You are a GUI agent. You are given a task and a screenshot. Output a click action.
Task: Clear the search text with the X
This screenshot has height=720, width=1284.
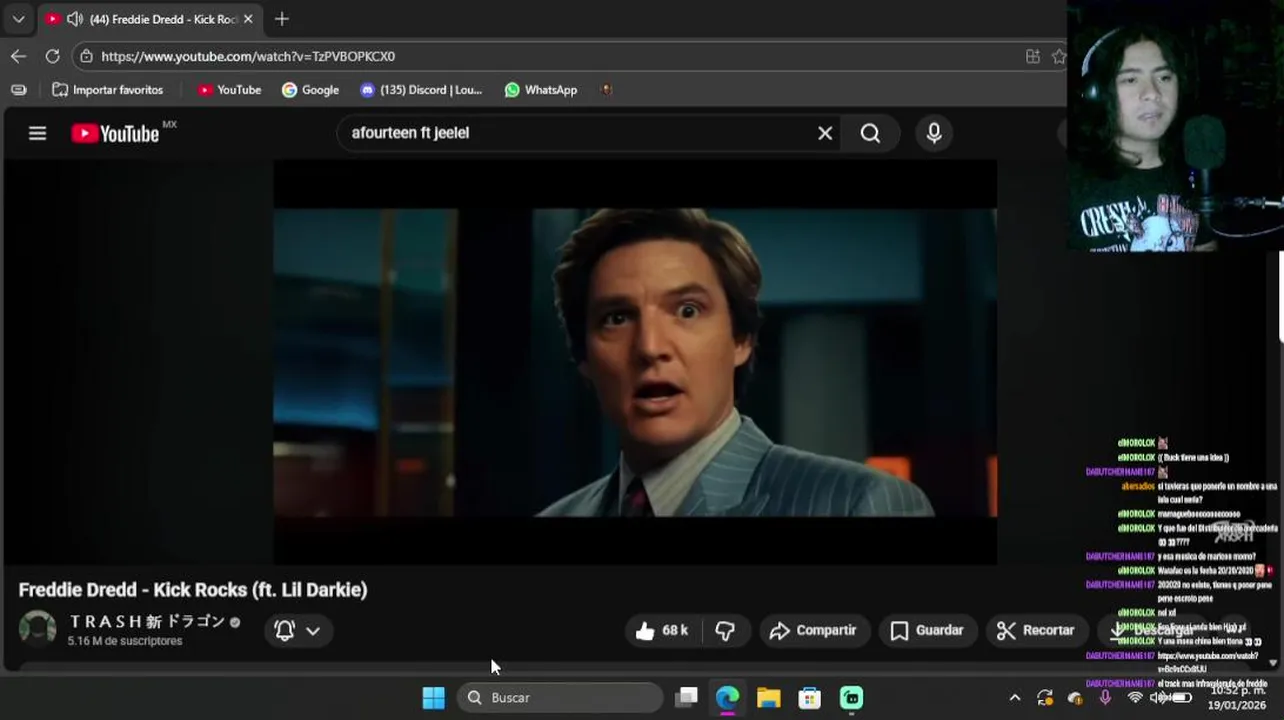point(825,133)
